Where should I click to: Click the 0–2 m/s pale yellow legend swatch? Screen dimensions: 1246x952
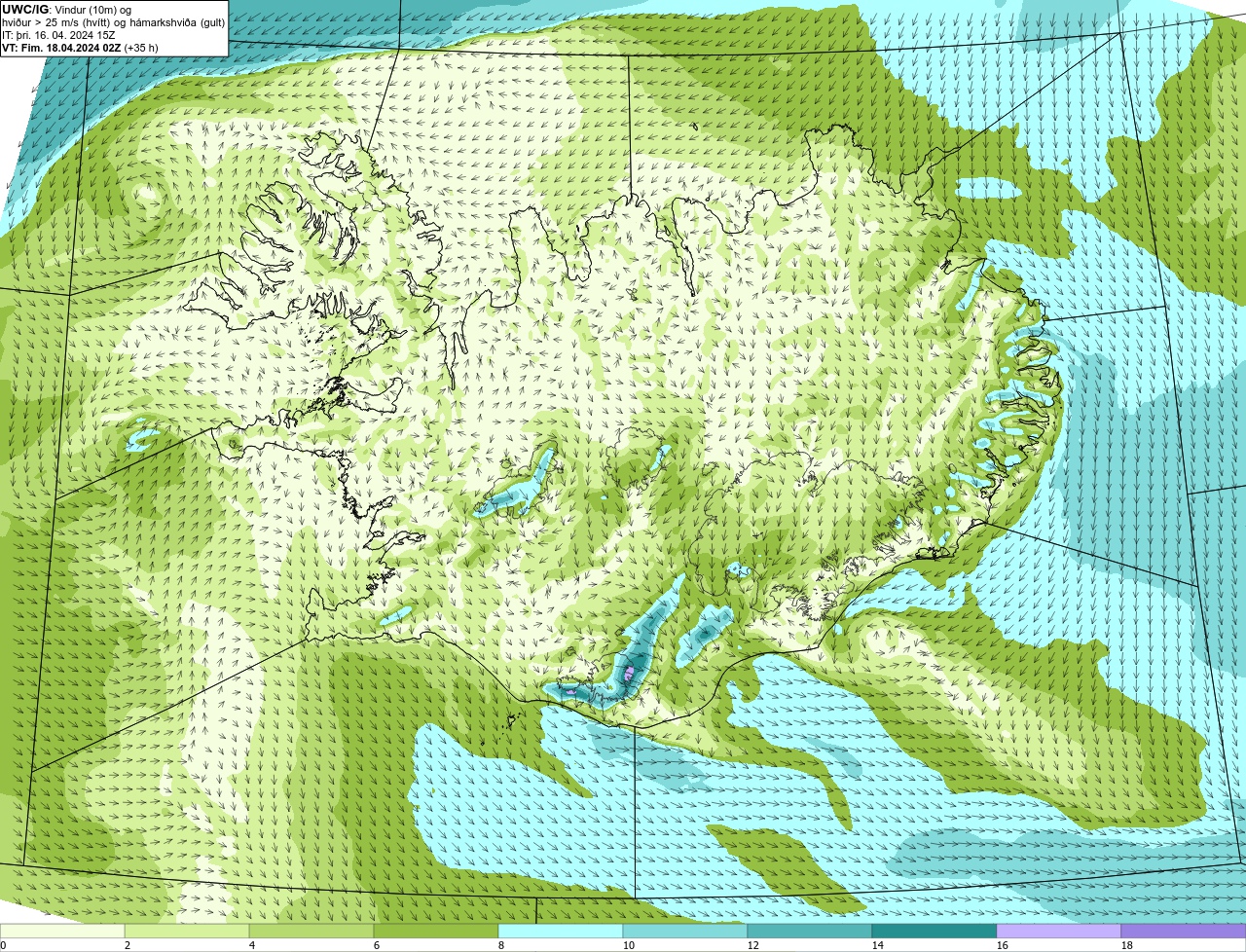click(62, 931)
